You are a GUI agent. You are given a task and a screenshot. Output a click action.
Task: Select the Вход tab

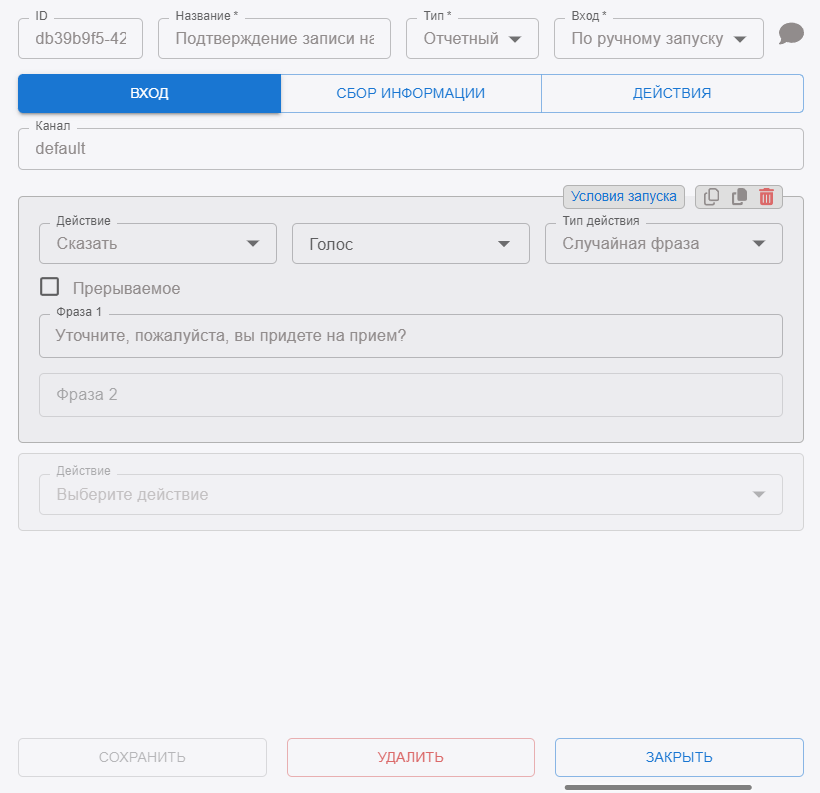149,93
